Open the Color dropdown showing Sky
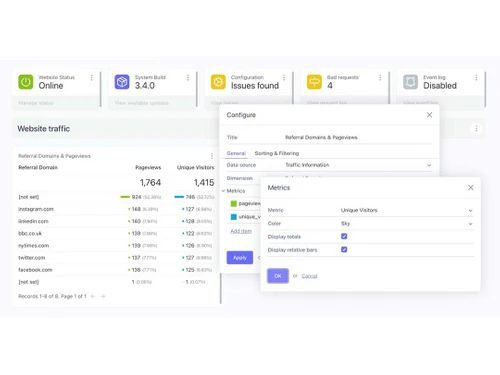This screenshot has height=375, width=500. pyautogui.click(x=407, y=224)
